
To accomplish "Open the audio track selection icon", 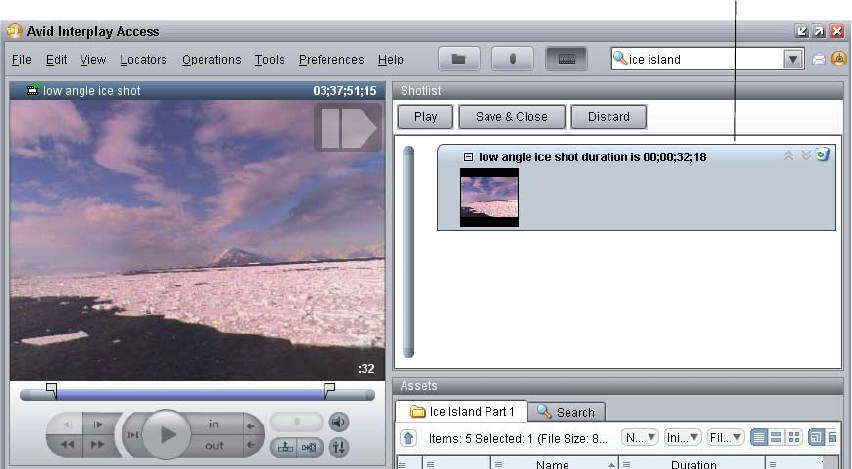I will pyautogui.click(x=339, y=447).
